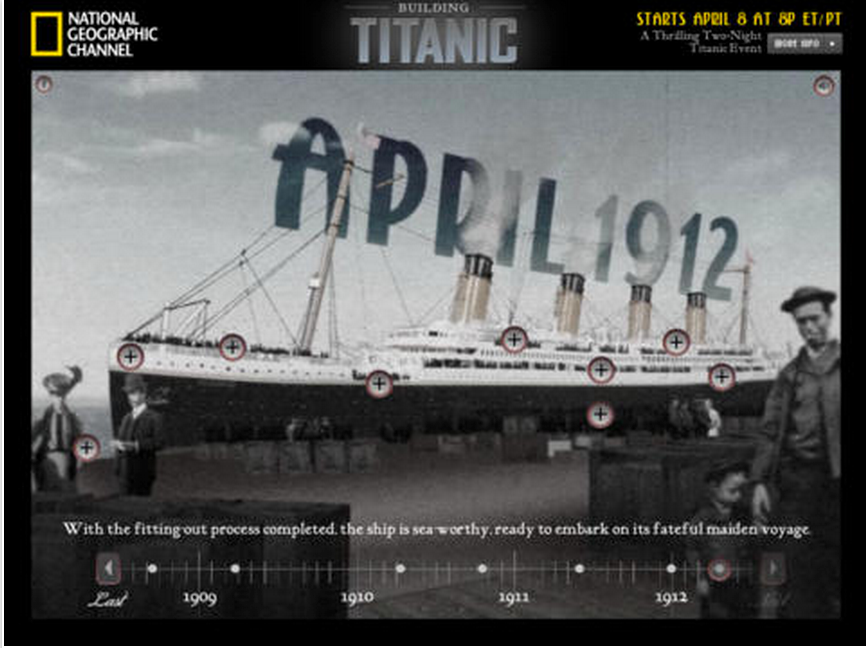866x648 pixels.
Task: Open the plus hotspot at the ship's bow
Action: pos(130,357)
